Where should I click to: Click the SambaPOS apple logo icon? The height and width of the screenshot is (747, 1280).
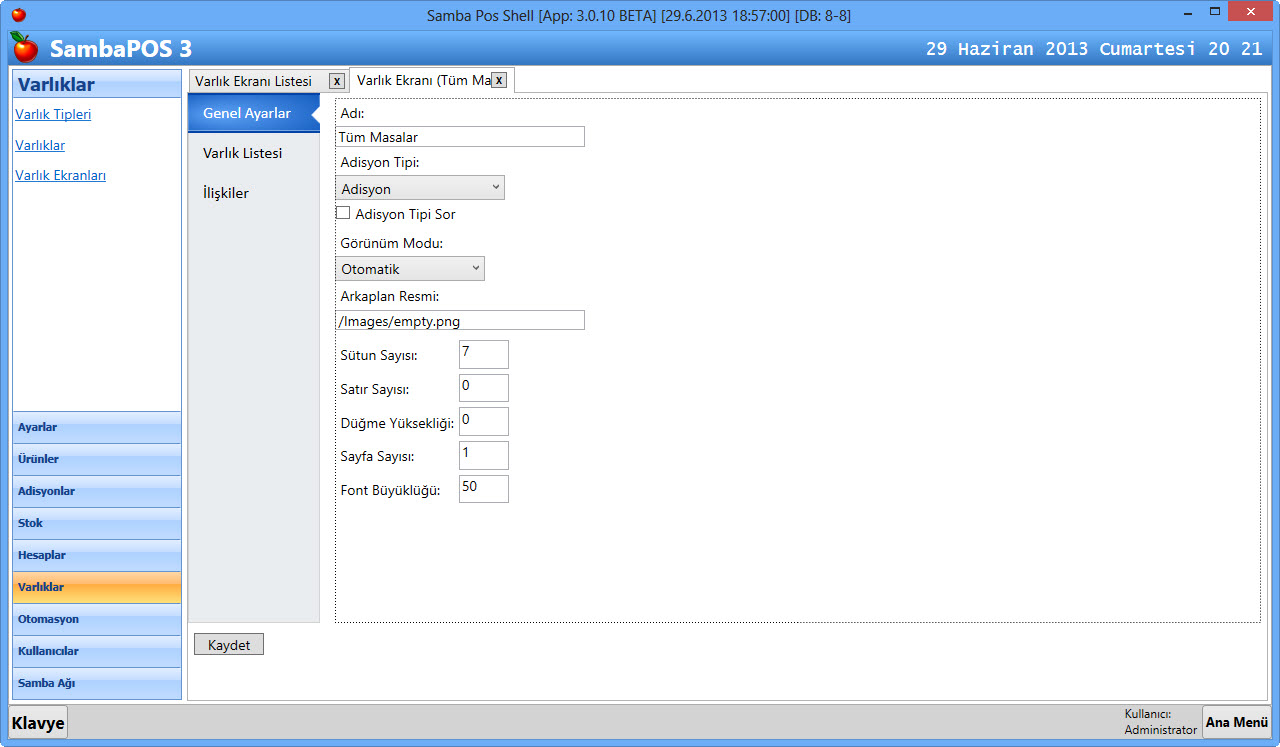tap(24, 47)
